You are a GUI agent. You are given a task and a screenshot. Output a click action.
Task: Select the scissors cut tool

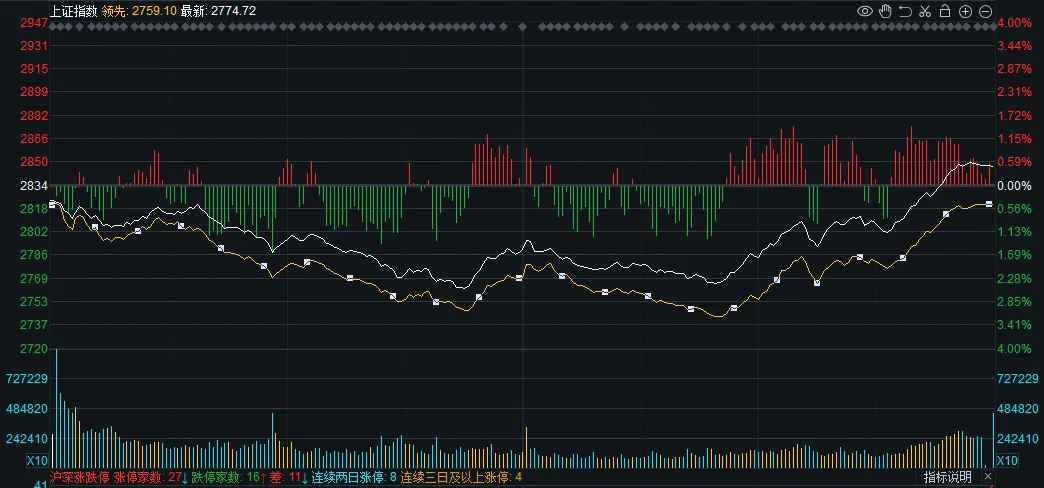tap(925, 11)
